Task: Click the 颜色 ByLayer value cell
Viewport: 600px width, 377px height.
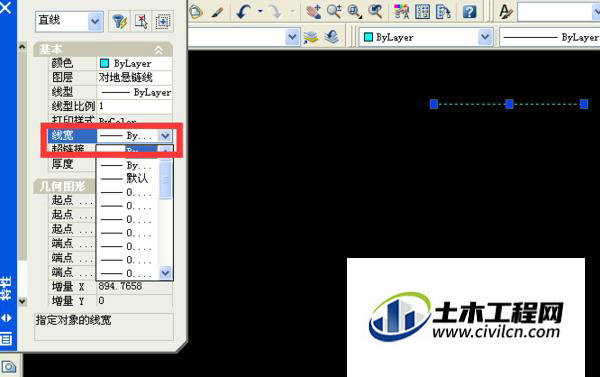Action: click(135, 63)
